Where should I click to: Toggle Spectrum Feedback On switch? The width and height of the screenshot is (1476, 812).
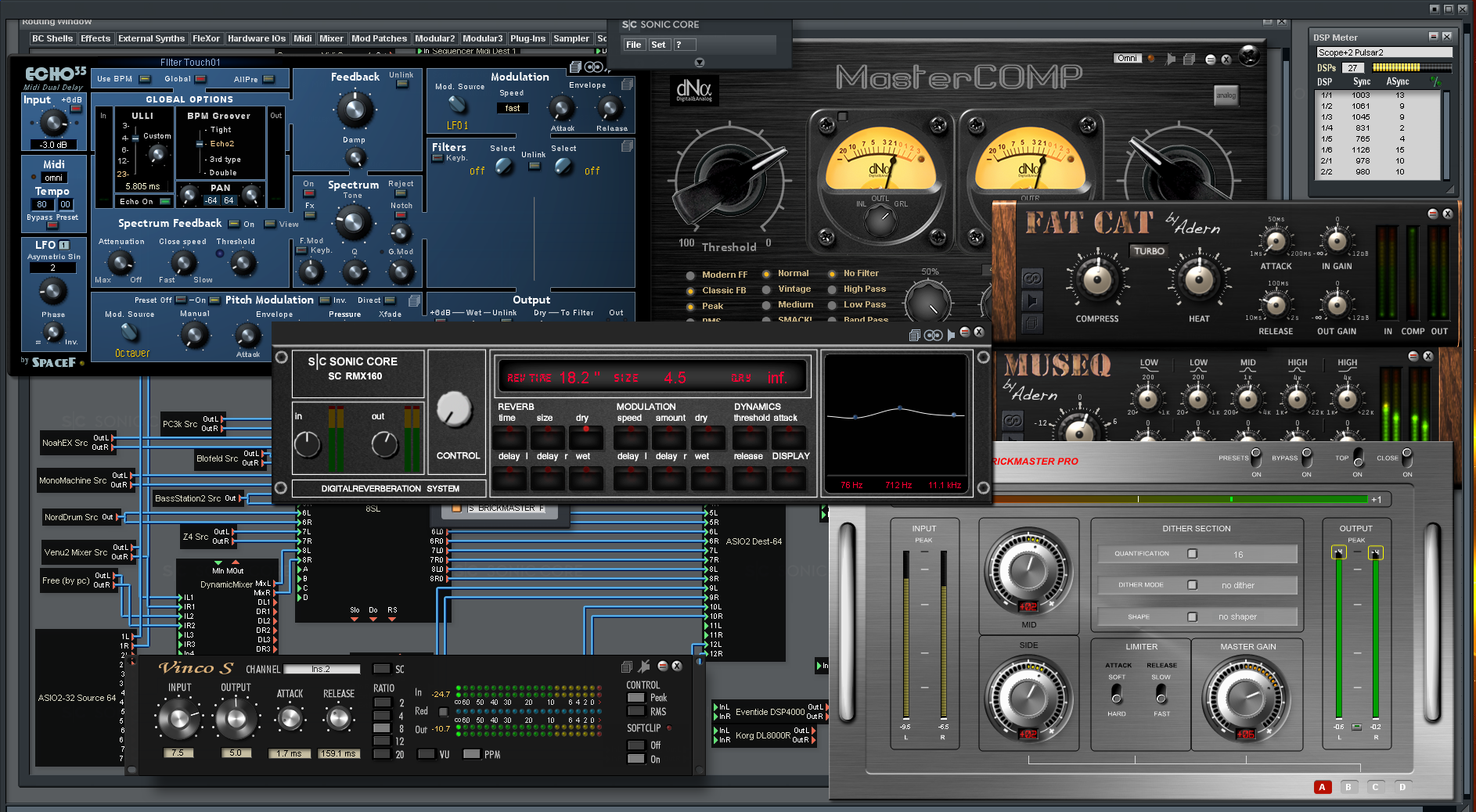pyautogui.click(x=234, y=224)
